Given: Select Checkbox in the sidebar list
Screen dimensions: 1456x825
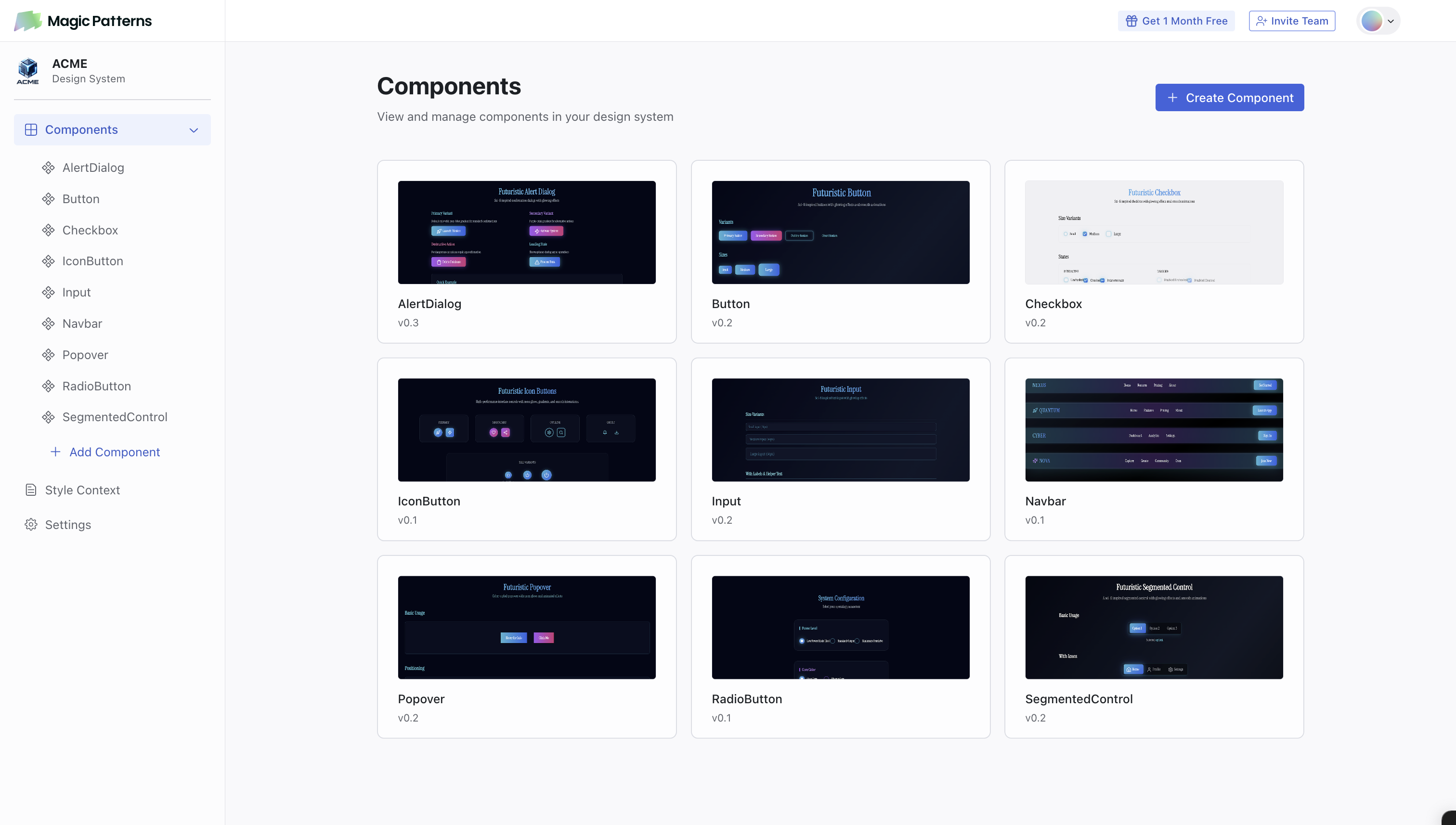Looking at the screenshot, I should 90,230.
